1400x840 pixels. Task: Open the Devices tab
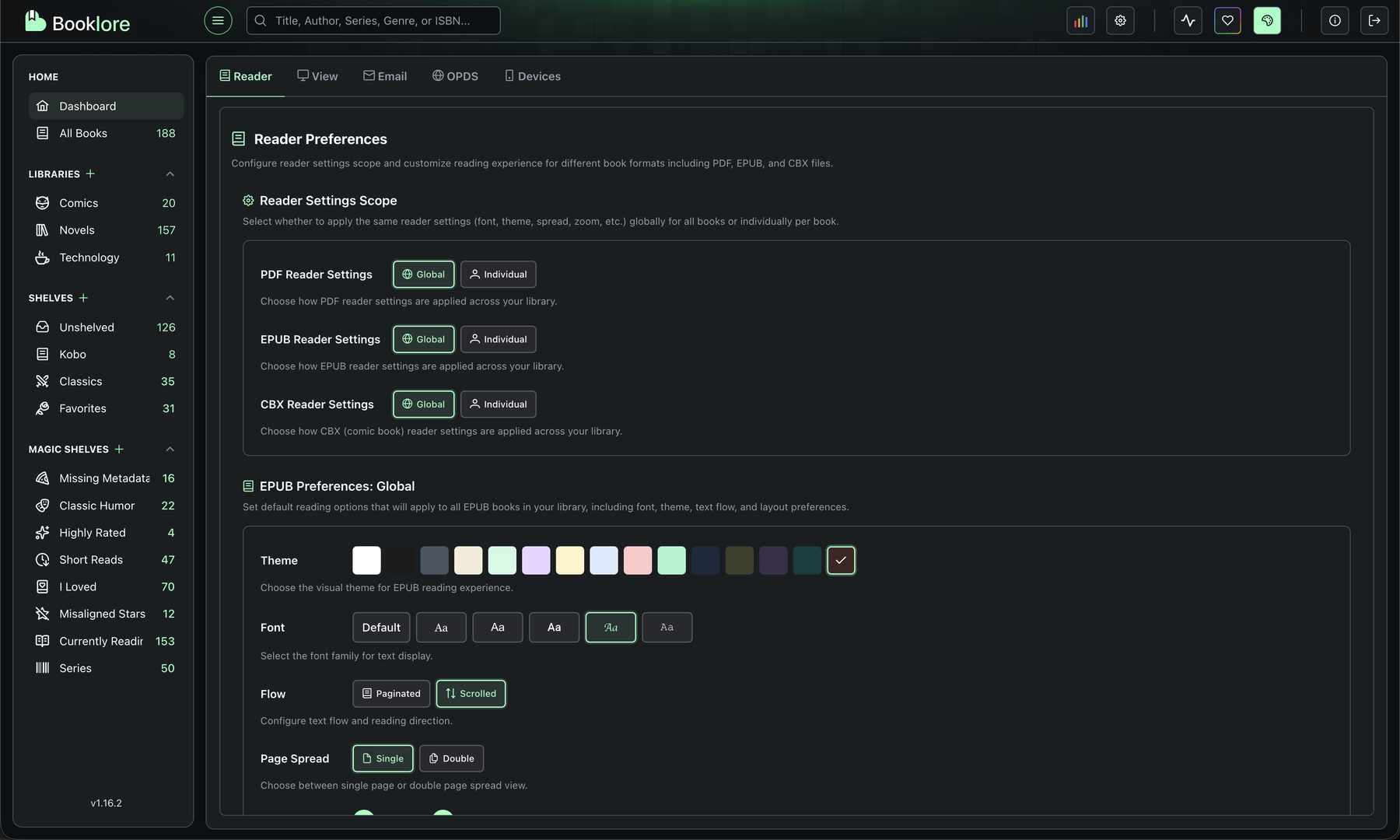pyautogui.click(x=532, y=75)
